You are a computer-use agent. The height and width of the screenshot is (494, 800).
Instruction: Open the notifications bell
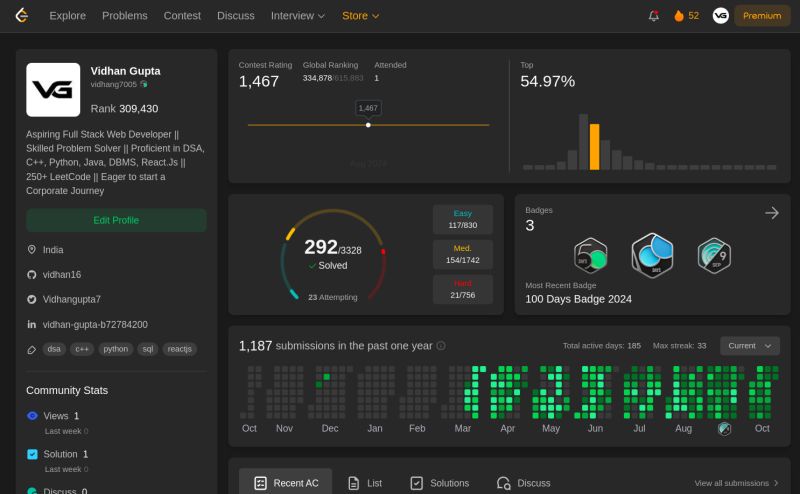coord(654,16)
